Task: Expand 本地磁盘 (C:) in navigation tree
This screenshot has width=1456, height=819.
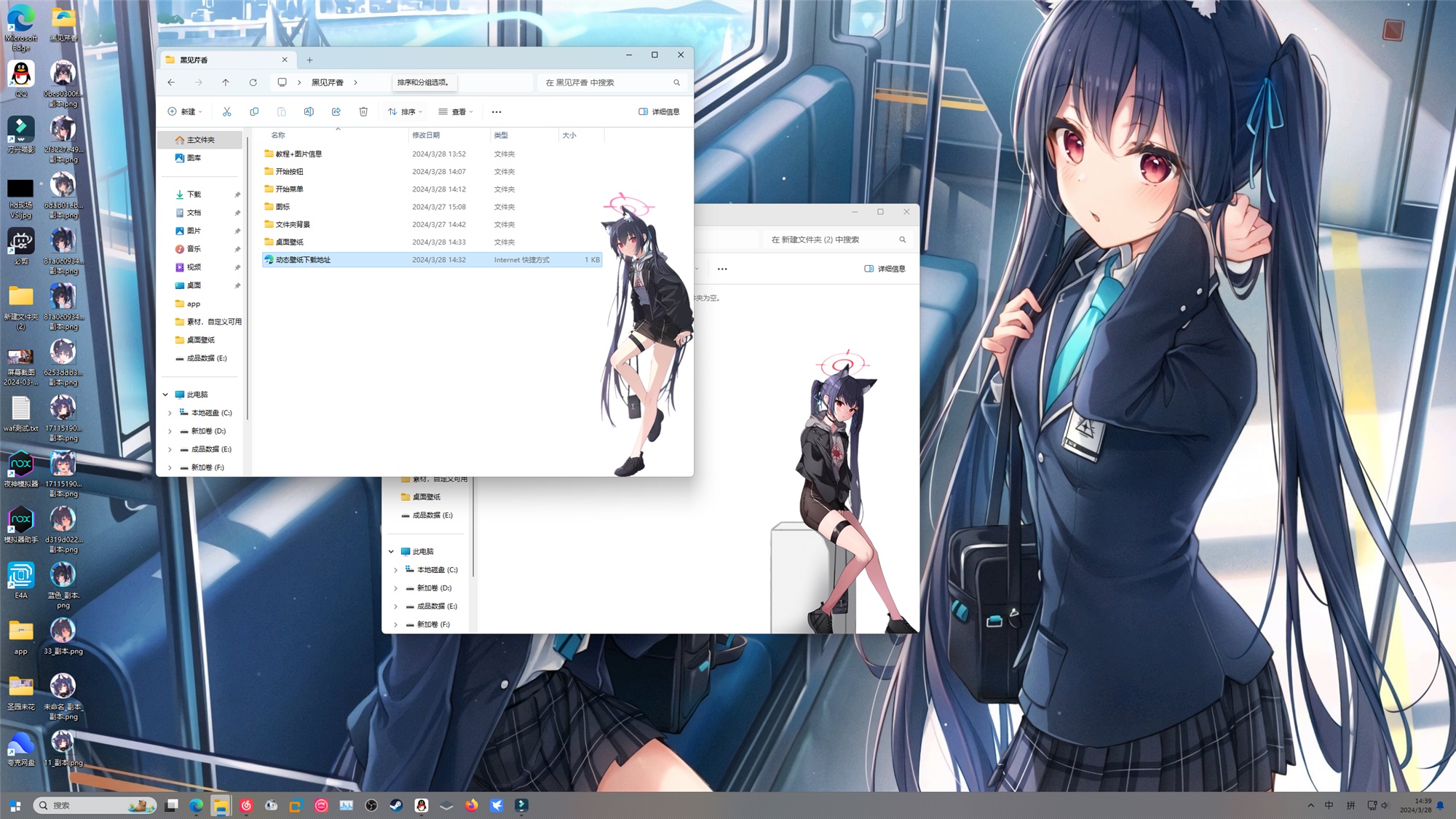Action: coord(170,413)
